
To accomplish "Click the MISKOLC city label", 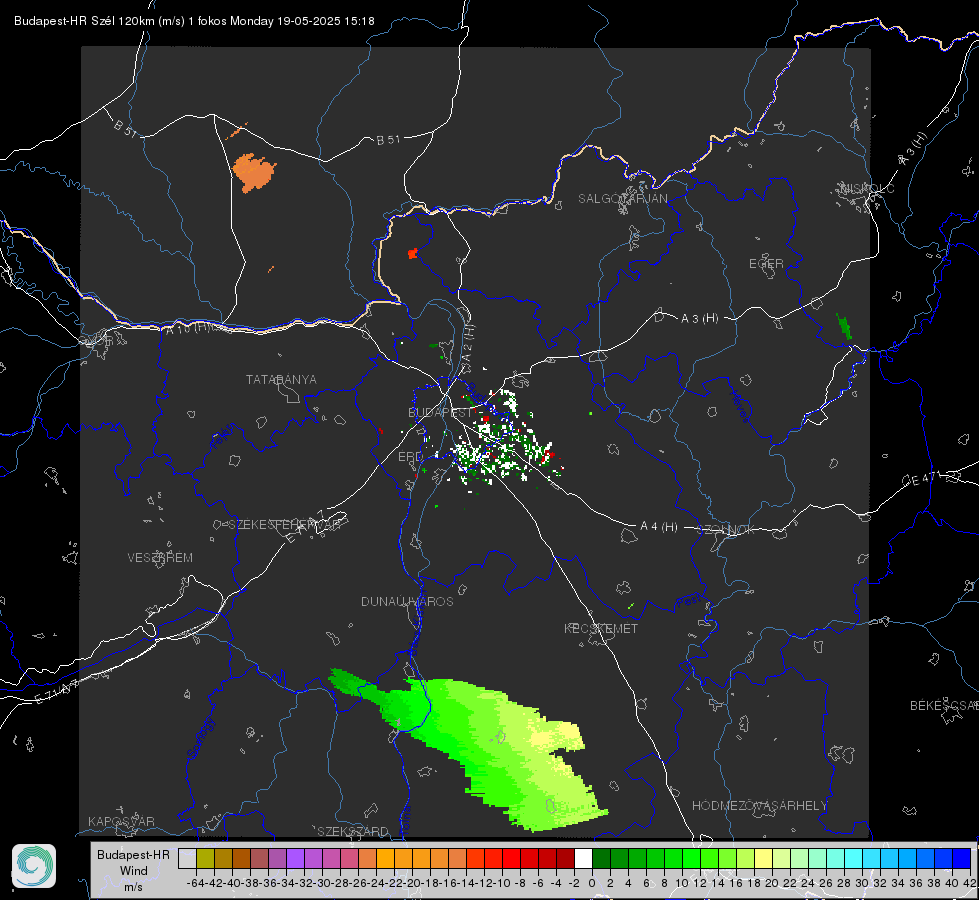I will [867, 189].
